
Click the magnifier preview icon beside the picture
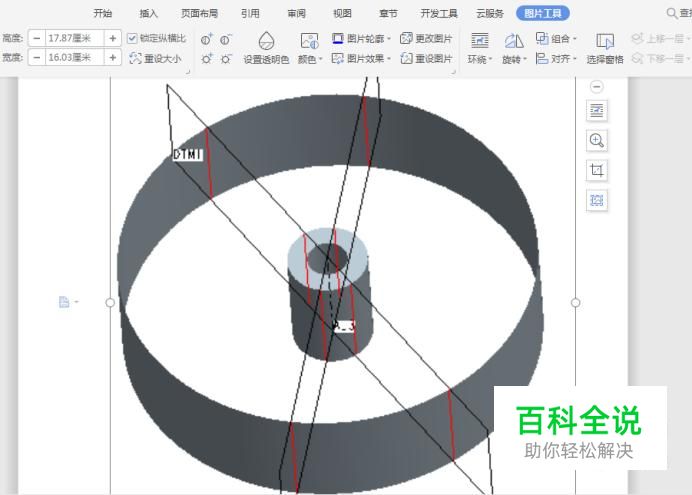coord(597,140)
